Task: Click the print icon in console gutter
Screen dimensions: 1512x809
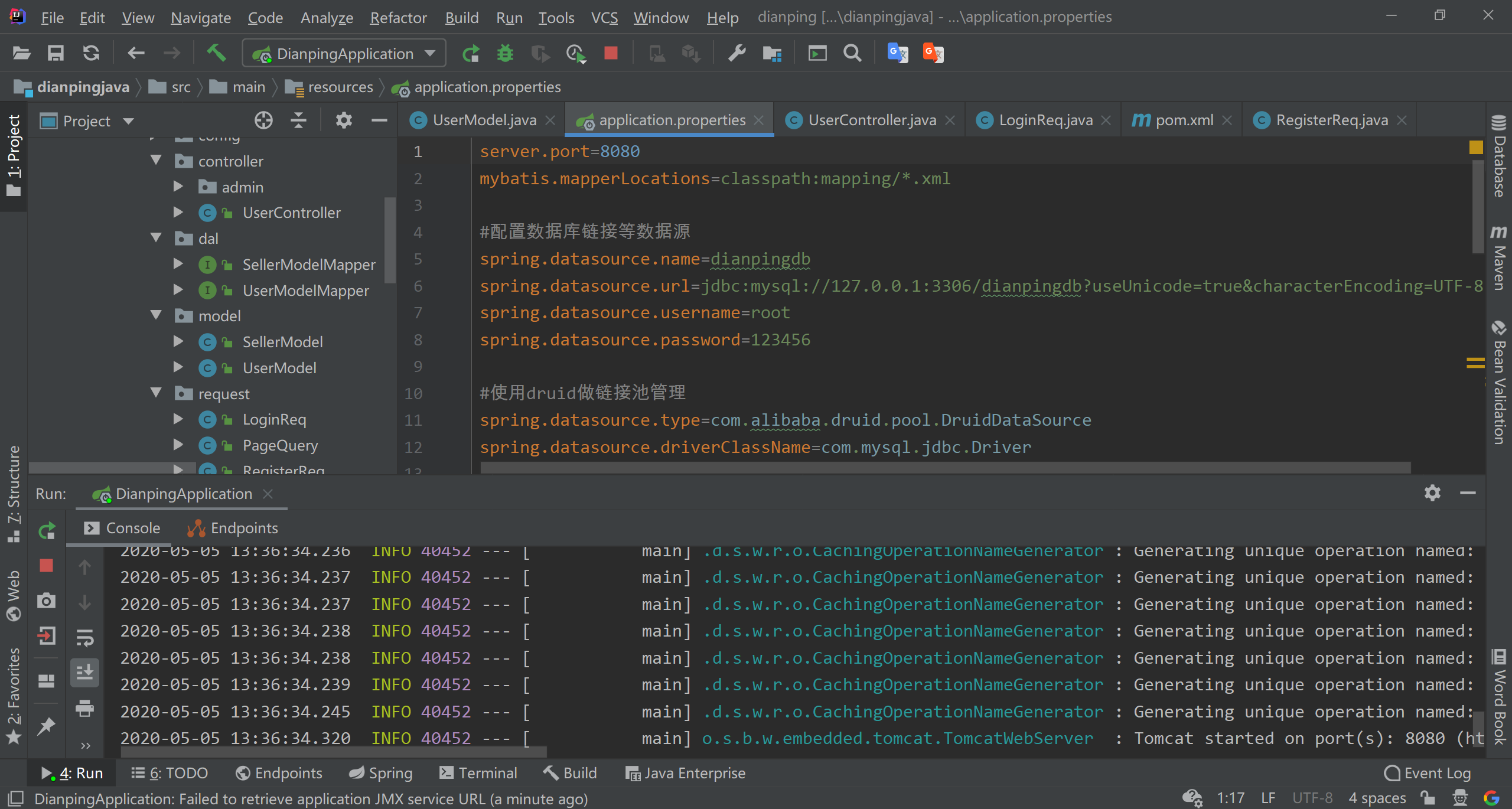Action: point(84,708)
